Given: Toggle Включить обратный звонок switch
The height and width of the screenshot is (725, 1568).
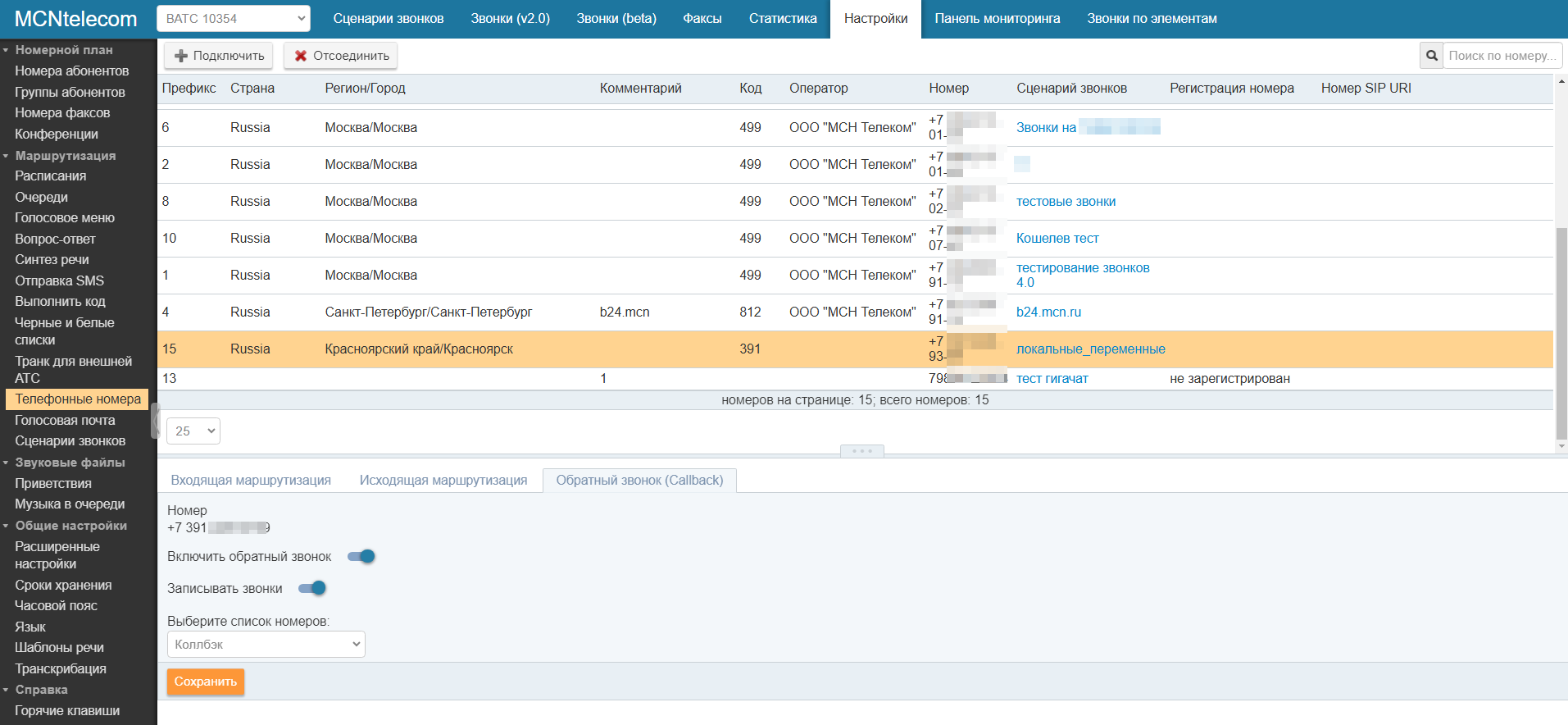Looking at the screenshot, I should coord(361,557).
